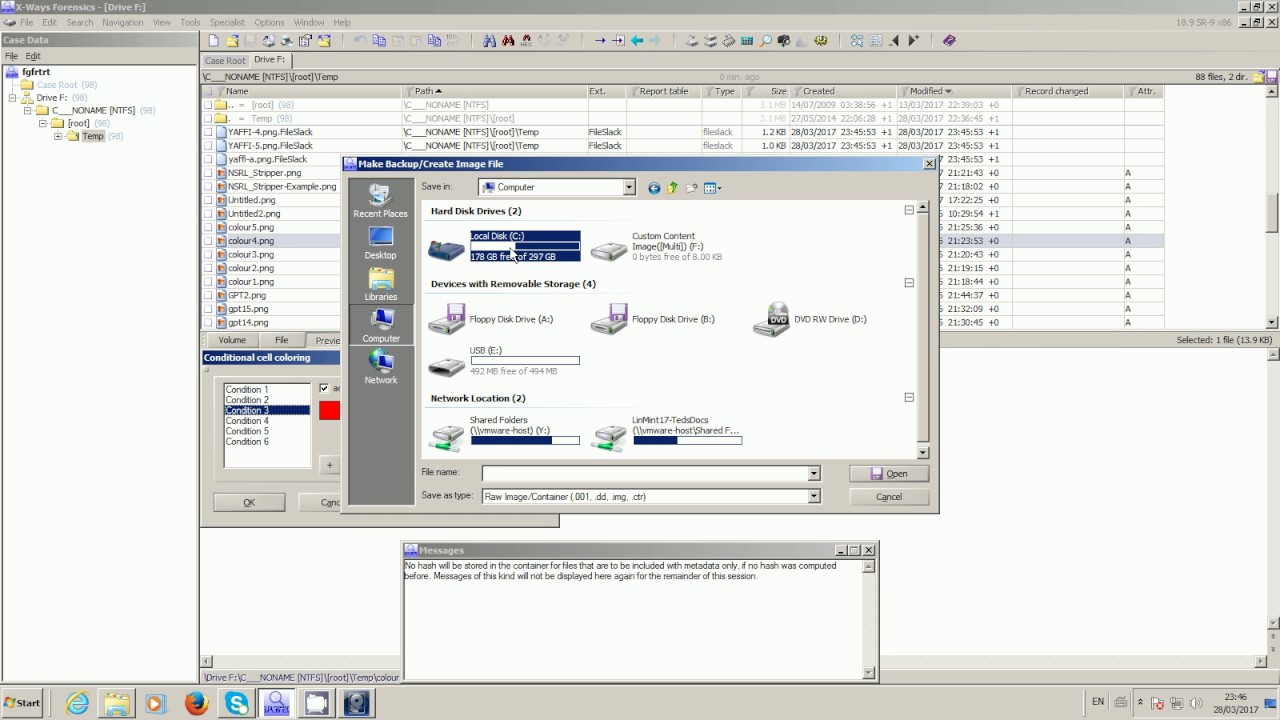Click the New File toolbar icon
This screenshot has width=1280, height=720.
click(x=213, y=41)
